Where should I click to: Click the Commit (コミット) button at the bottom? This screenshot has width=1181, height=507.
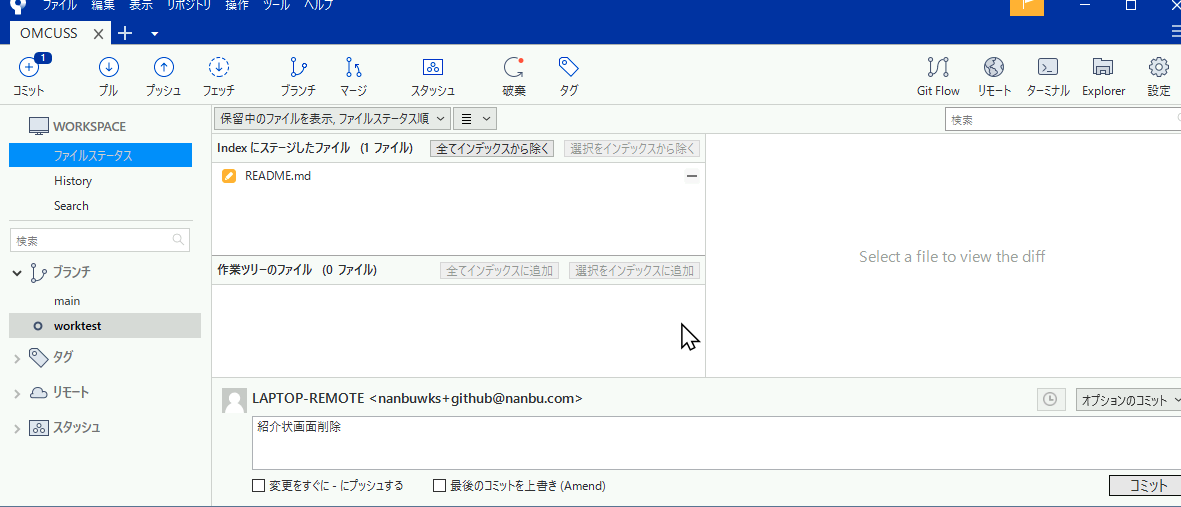tap(1146, 486)
